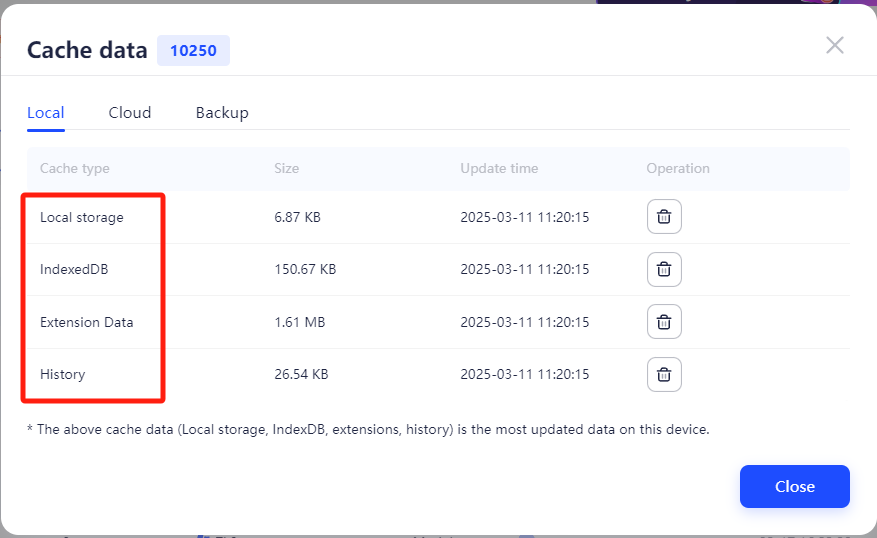The image size is (877, 538).
Task: Switch to the Backup tab
Action: click(x=222, y=113)
